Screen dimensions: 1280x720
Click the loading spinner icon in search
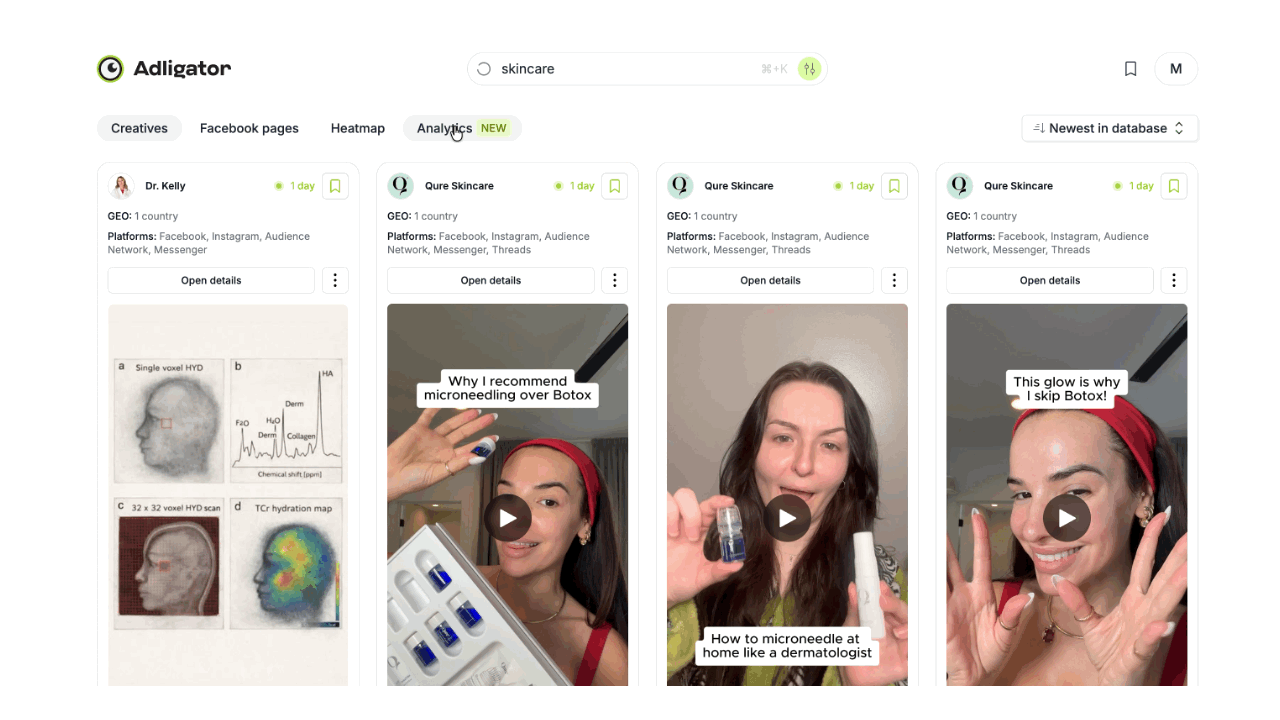coord(484,69)
